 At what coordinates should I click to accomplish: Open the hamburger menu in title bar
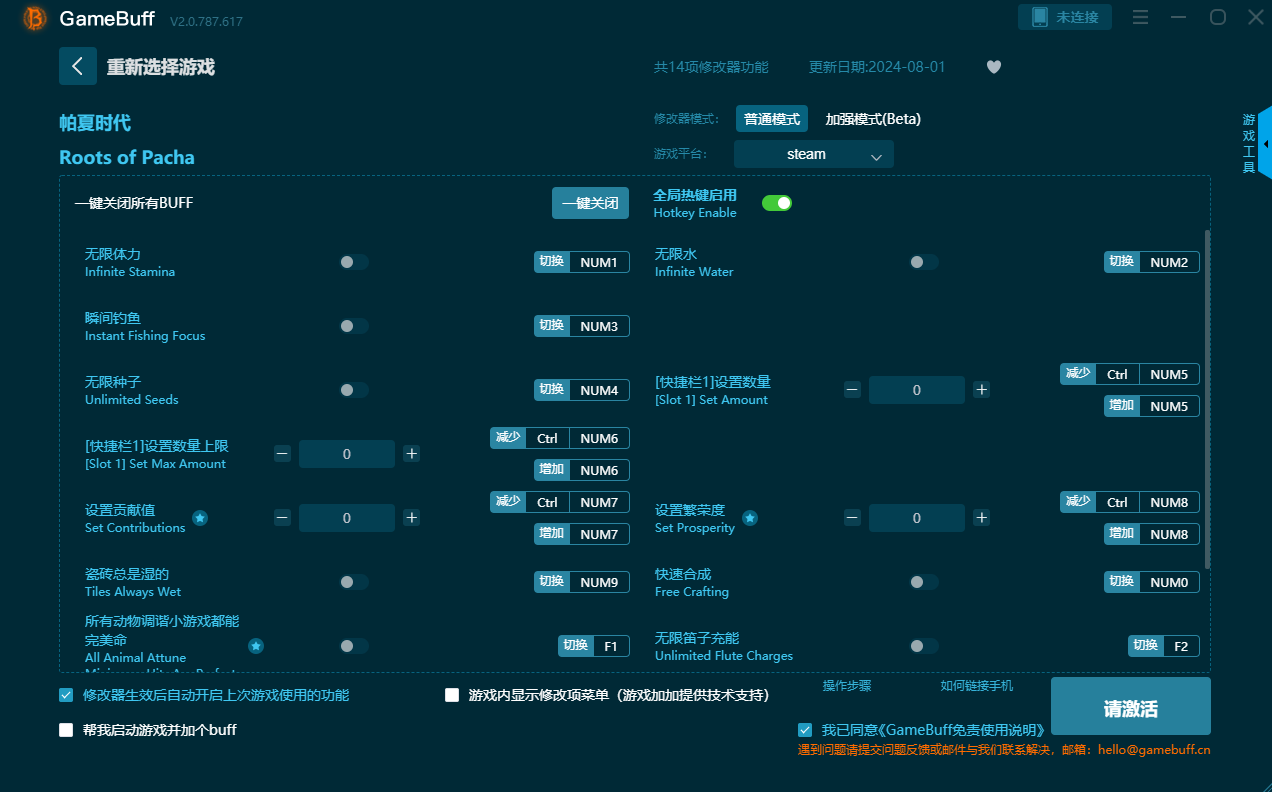[1140, 17]
